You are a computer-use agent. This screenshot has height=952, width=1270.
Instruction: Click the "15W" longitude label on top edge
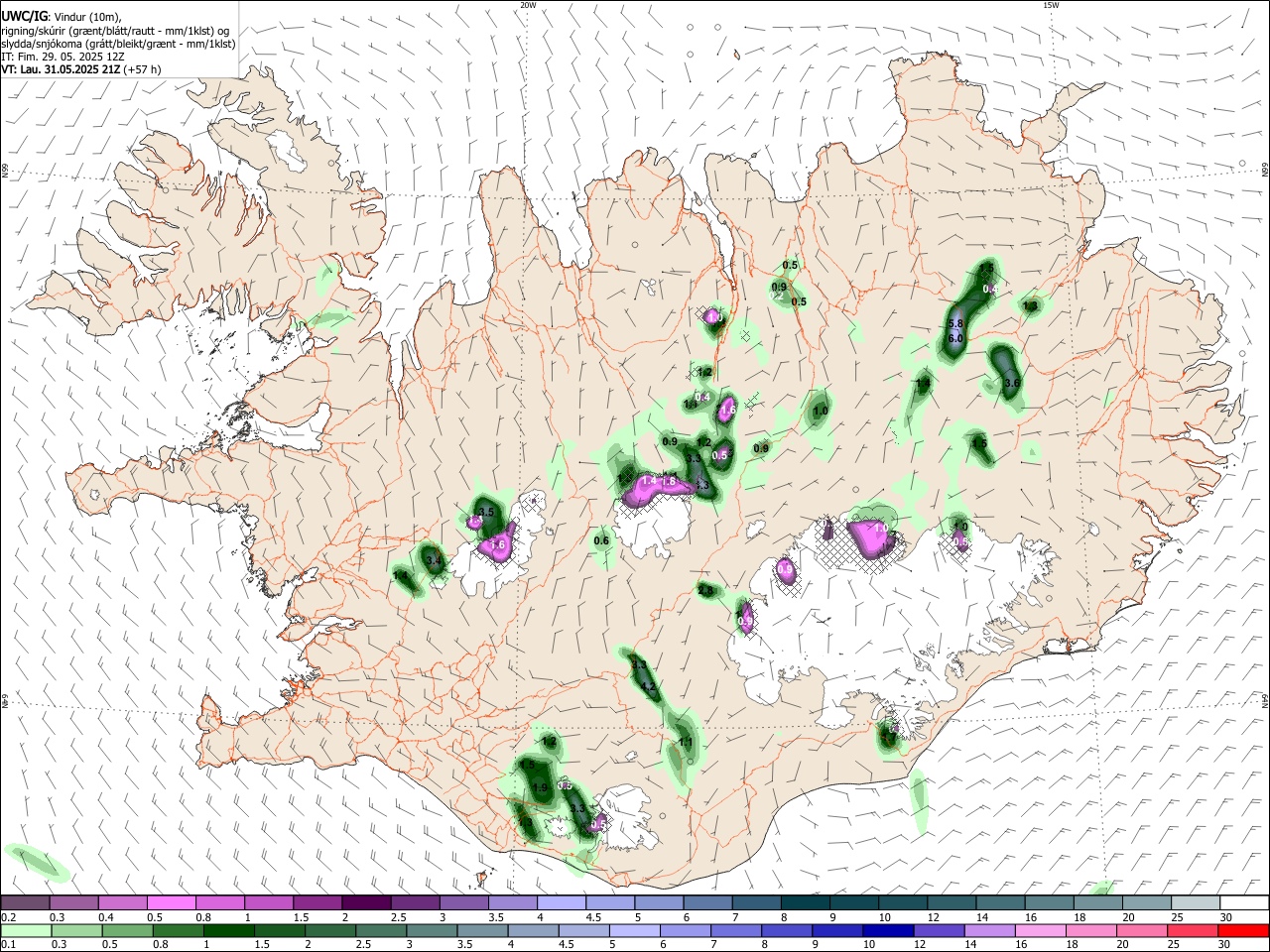pos(1051,5)
